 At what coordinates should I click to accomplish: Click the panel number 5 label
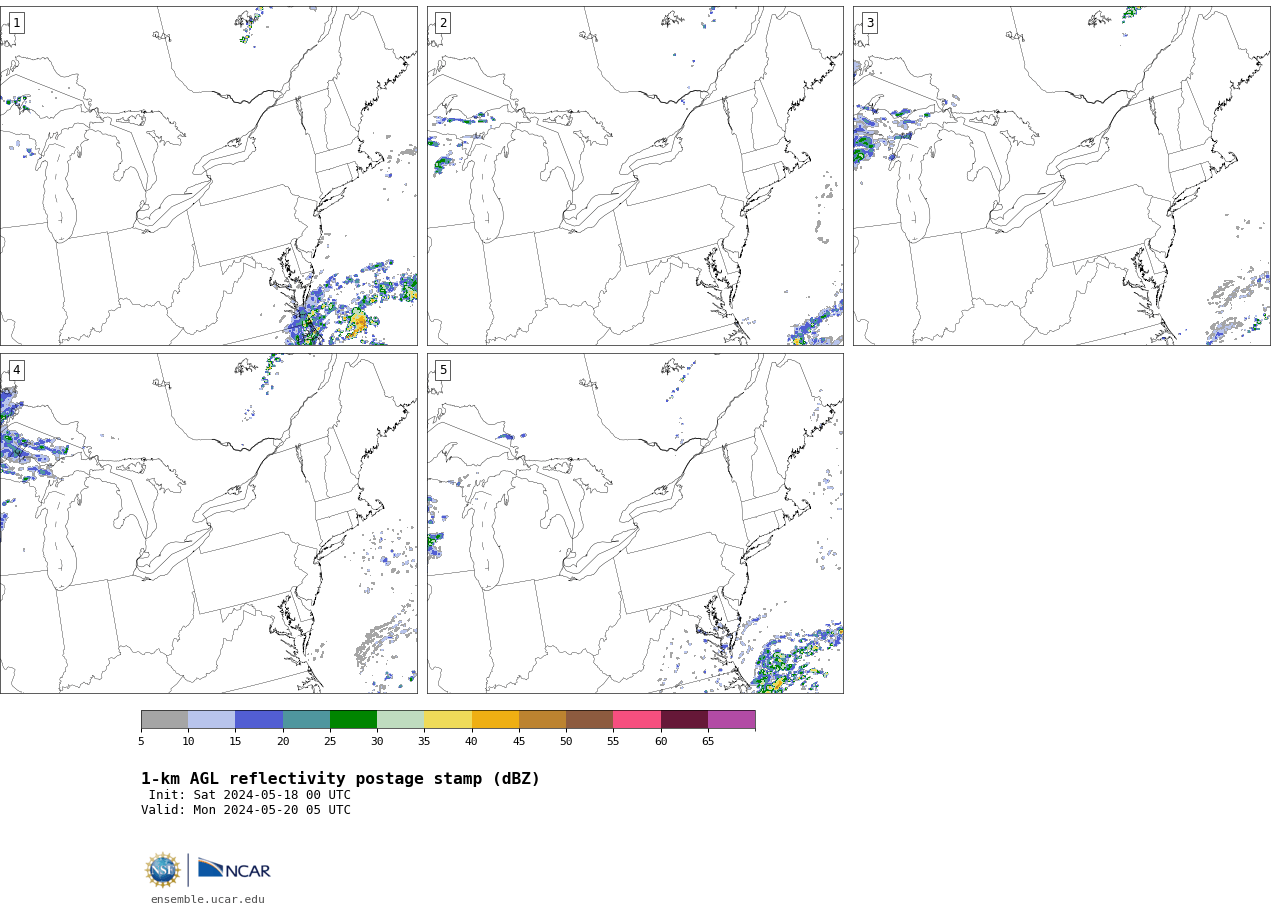point(443,370)
